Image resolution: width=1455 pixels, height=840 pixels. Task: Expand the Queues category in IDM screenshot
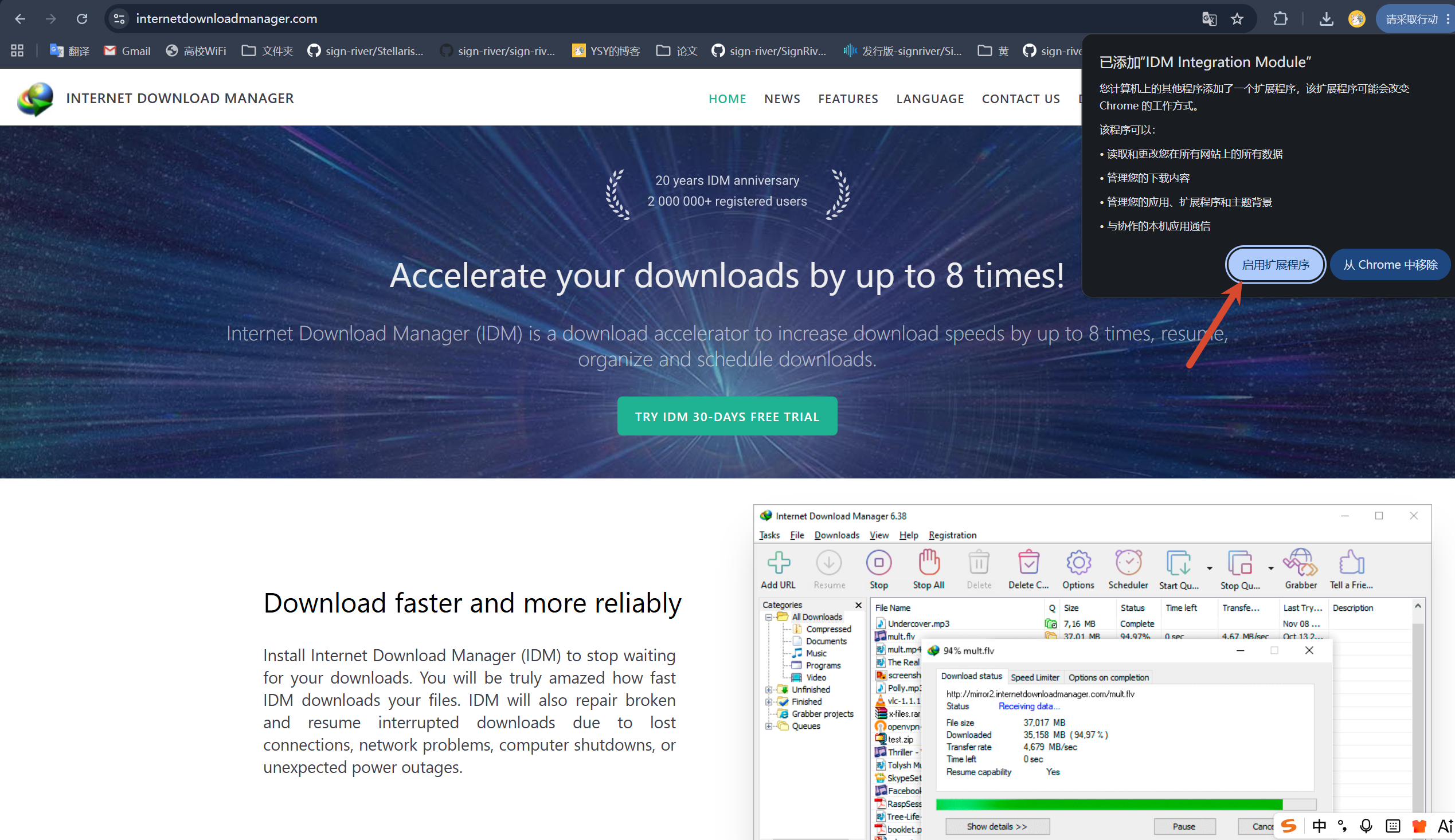pyautogui.click(x=769, y=727)
